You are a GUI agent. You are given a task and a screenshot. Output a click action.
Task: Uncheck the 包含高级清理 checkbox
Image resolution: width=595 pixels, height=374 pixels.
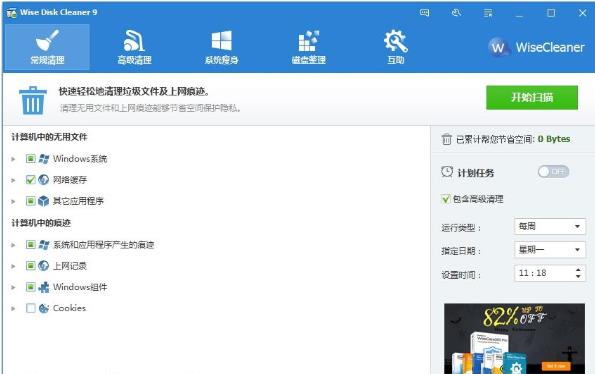445,199
